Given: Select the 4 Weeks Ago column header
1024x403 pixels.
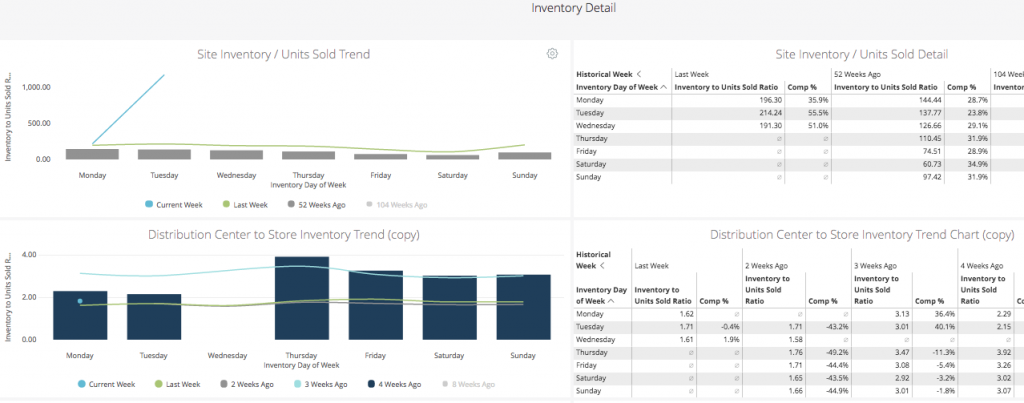Looking at the screenshot, I should click(982, 266).
